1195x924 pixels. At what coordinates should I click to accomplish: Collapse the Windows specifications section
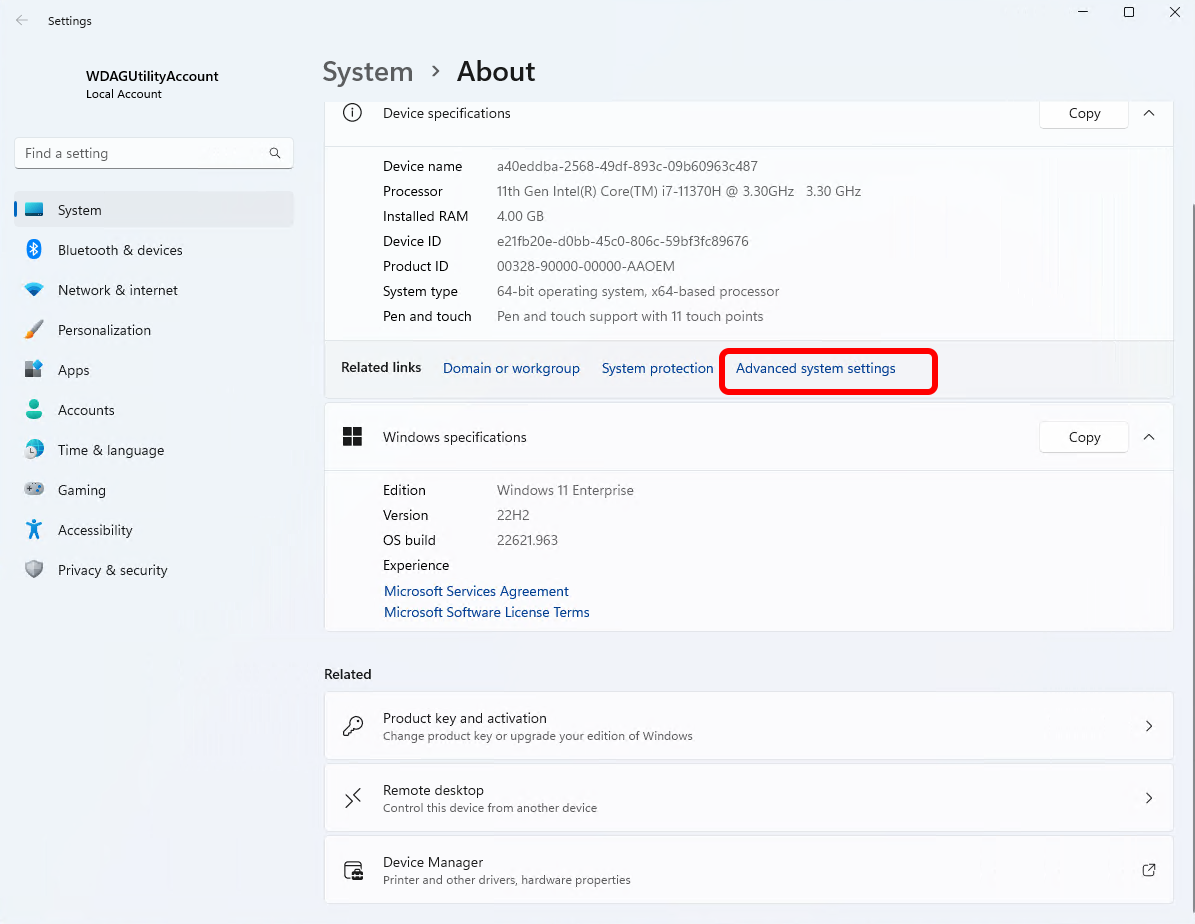pos(1148,437)
